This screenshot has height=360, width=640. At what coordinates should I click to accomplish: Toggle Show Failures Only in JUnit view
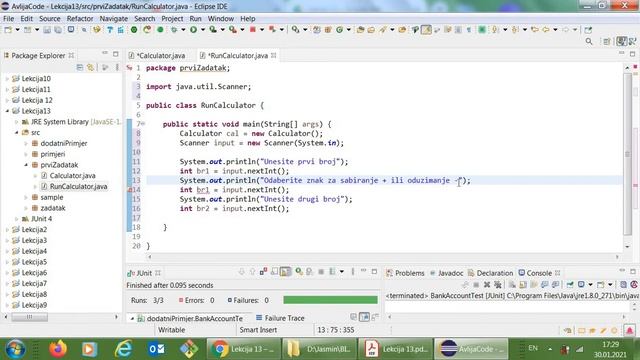click(263, 271)
